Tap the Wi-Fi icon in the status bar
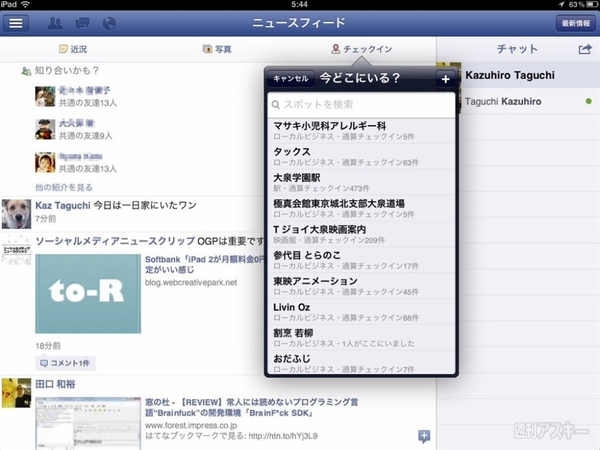This screenshot has width=600, height=450. pos(25,5)
